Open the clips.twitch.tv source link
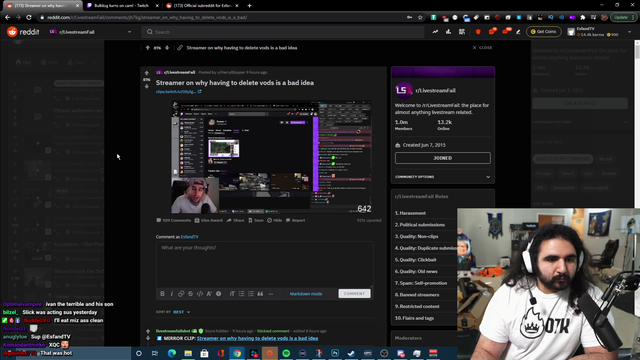 click(x=178, y=92)
